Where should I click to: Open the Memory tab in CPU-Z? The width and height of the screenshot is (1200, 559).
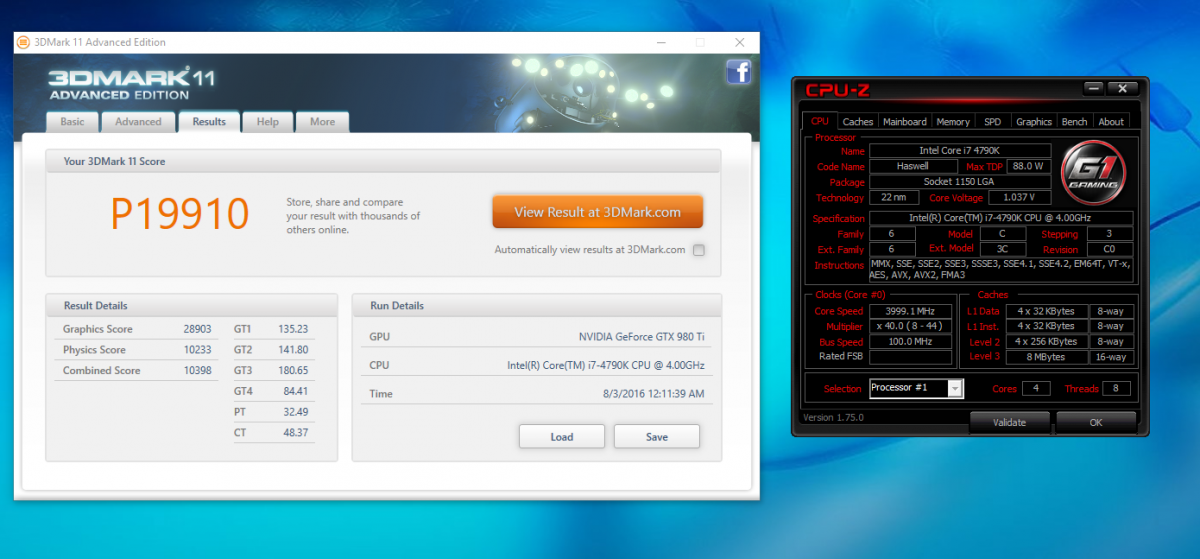[953, 122]
